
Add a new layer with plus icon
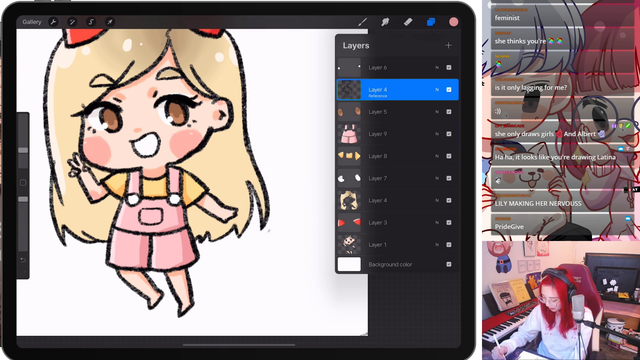448,45
